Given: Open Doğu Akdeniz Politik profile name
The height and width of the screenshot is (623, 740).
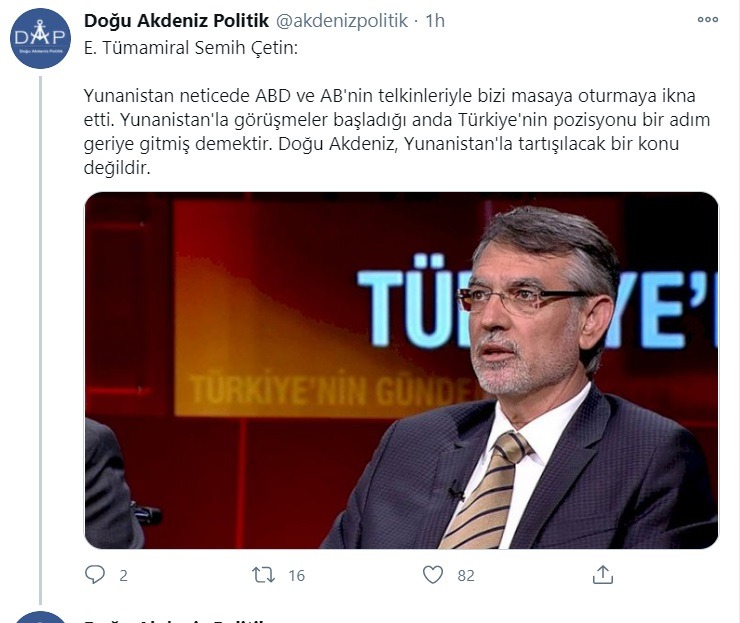Looking at the screenshot, I should point(177,20).
